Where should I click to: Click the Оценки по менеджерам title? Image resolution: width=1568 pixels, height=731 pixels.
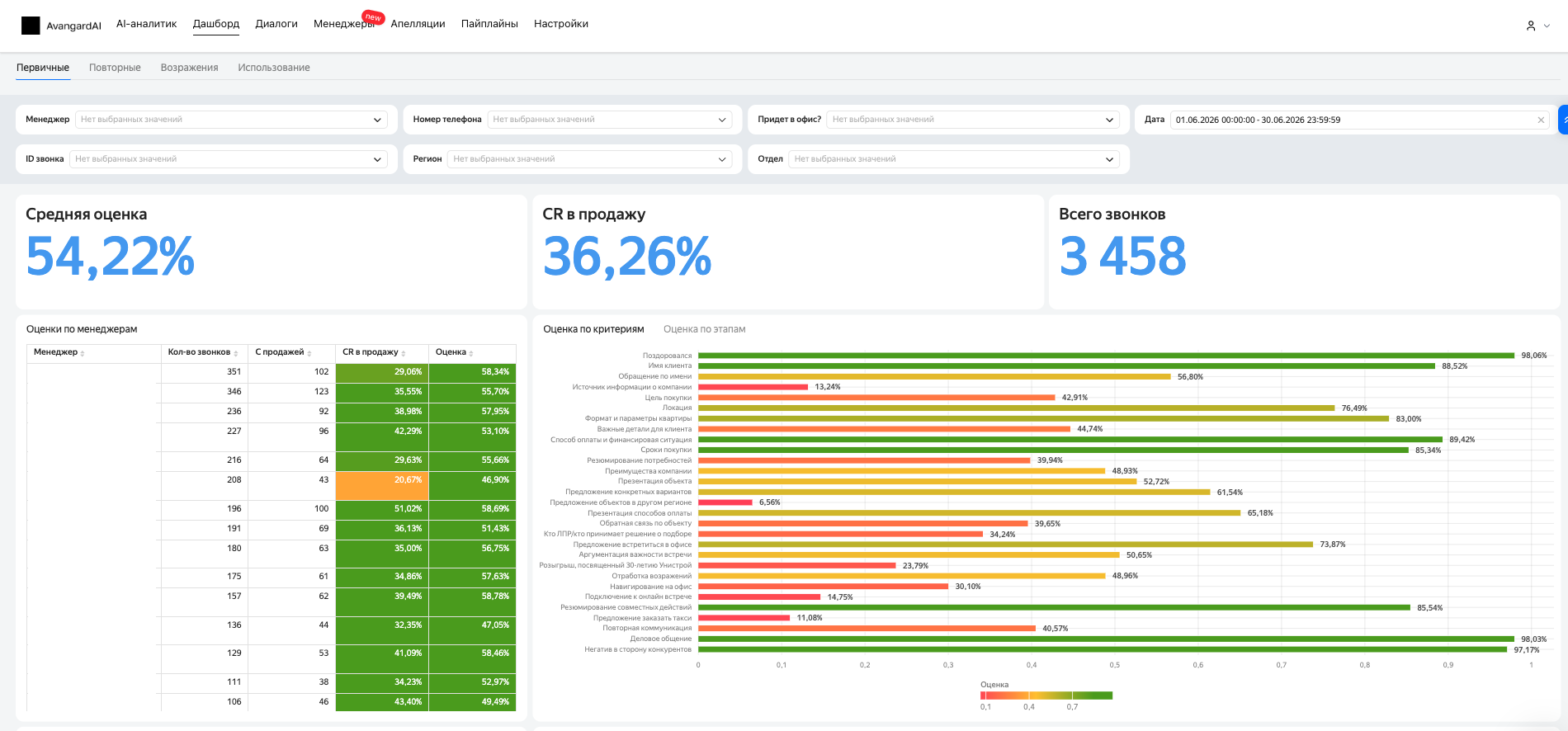click(82, 329)
